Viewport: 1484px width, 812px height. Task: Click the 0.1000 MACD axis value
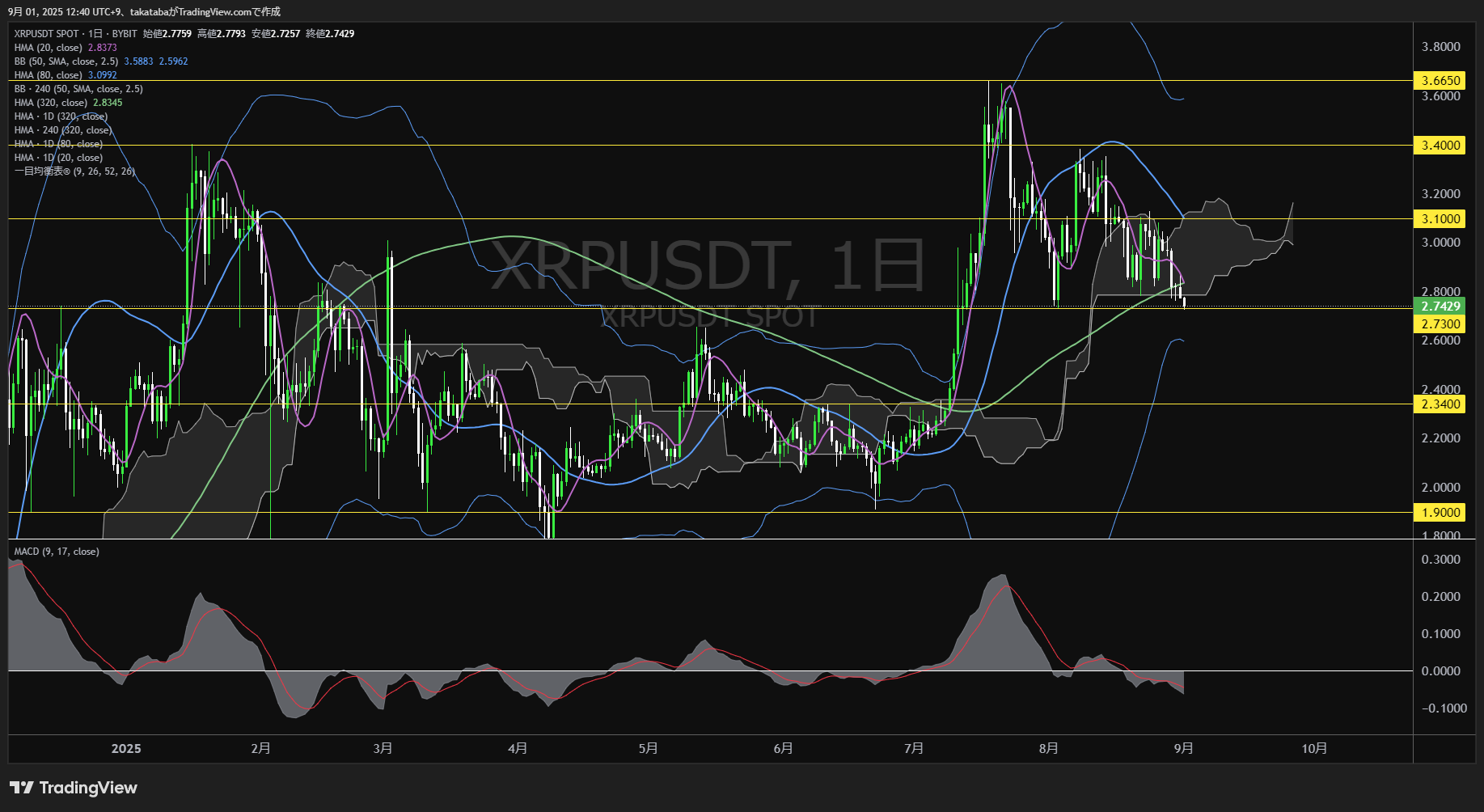click(x=1441, y=633)
